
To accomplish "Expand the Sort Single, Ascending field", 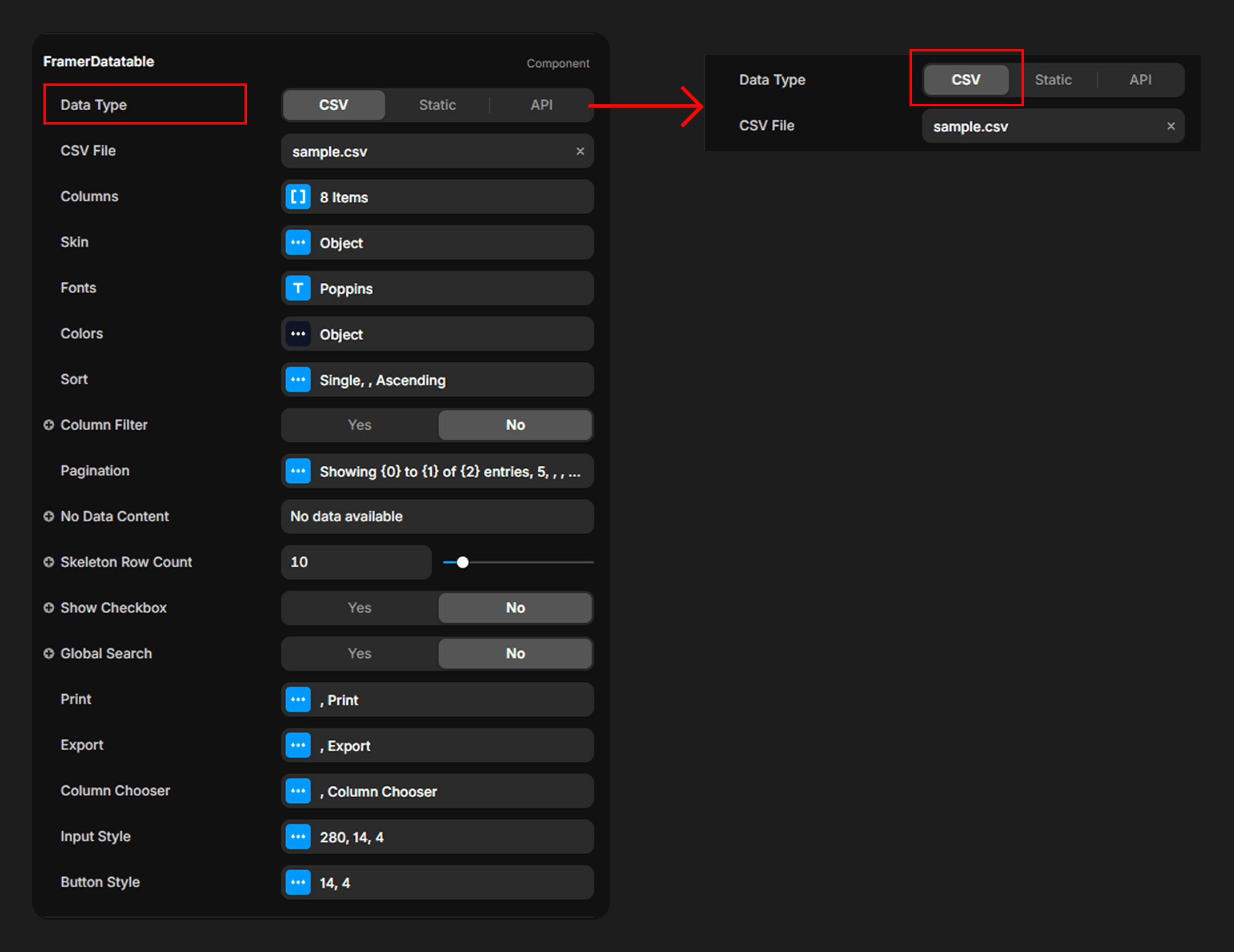I will point(437,380).
